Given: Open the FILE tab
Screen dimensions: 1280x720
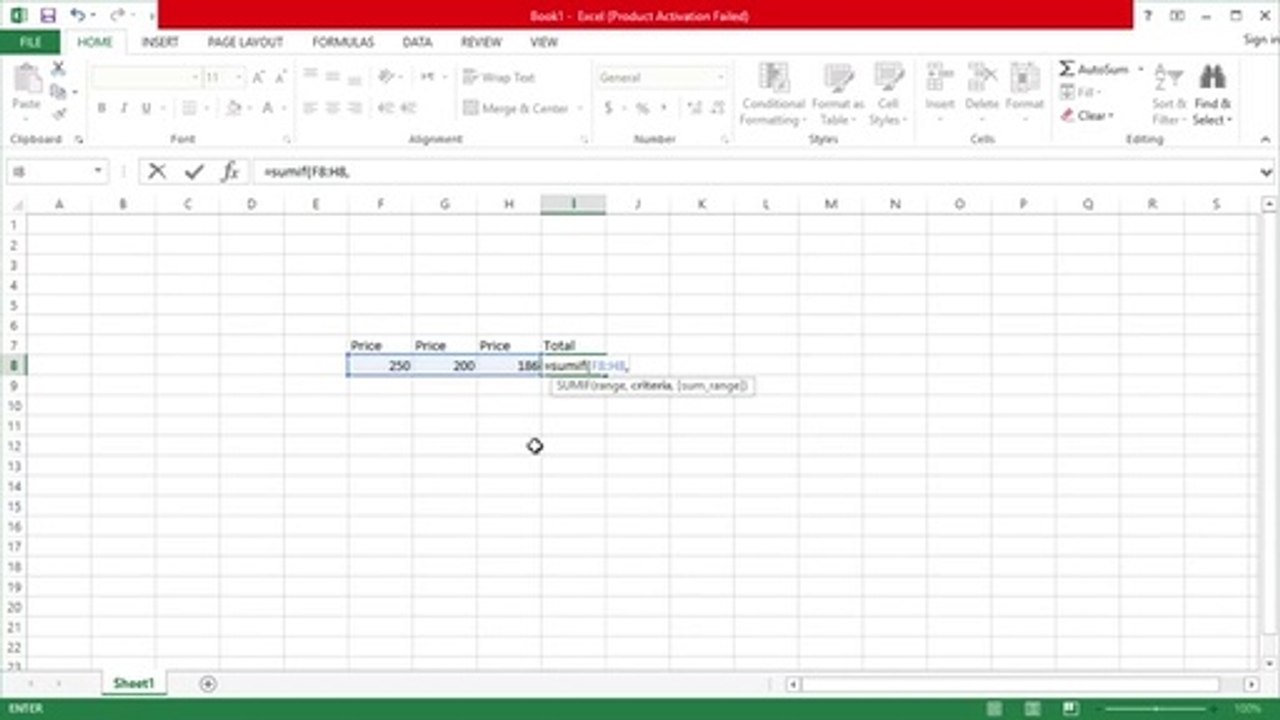Looking at the screenshot, I should [x=30, y=42].
